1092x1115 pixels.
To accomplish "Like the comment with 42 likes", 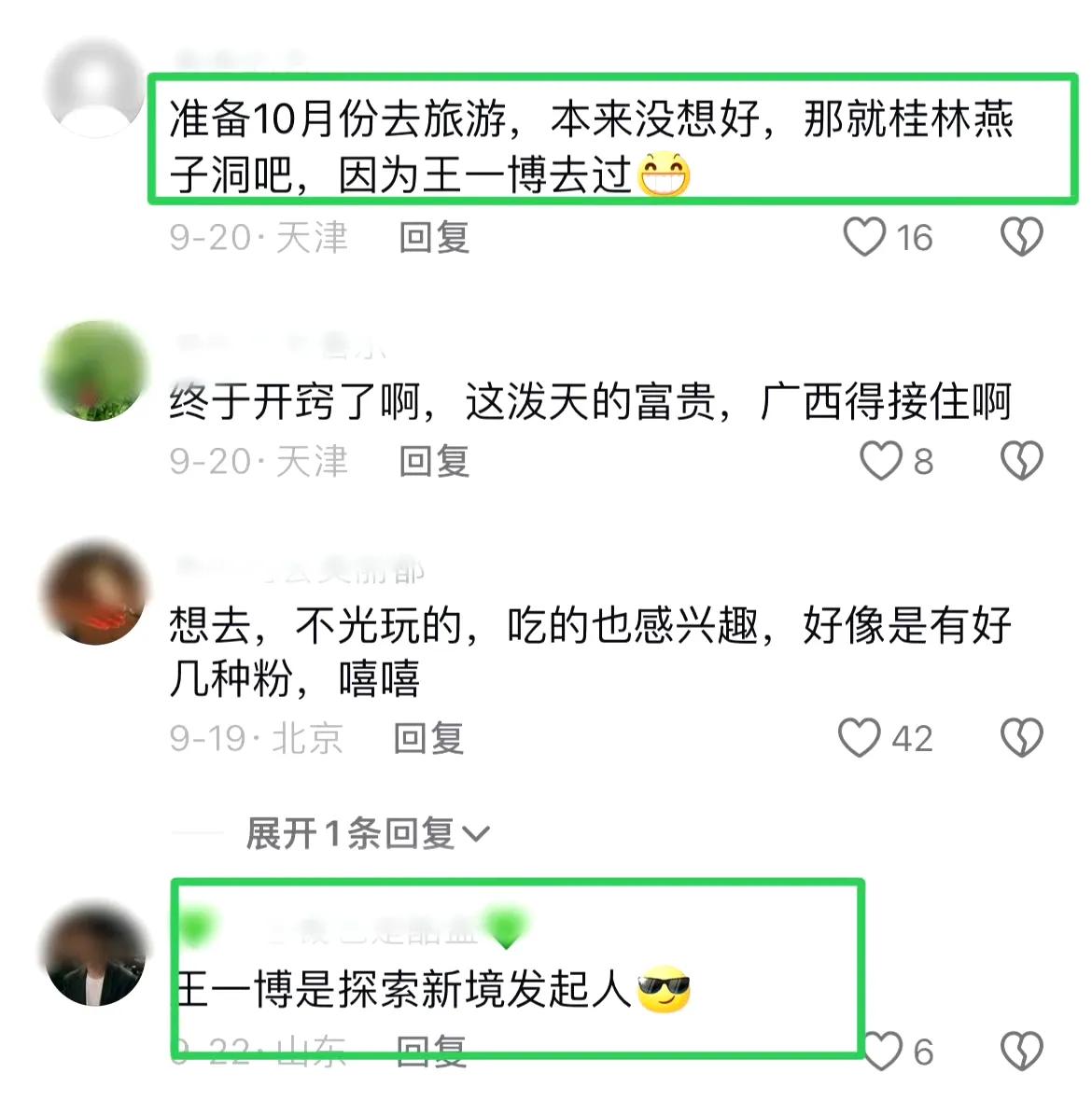I will point(860,737).
